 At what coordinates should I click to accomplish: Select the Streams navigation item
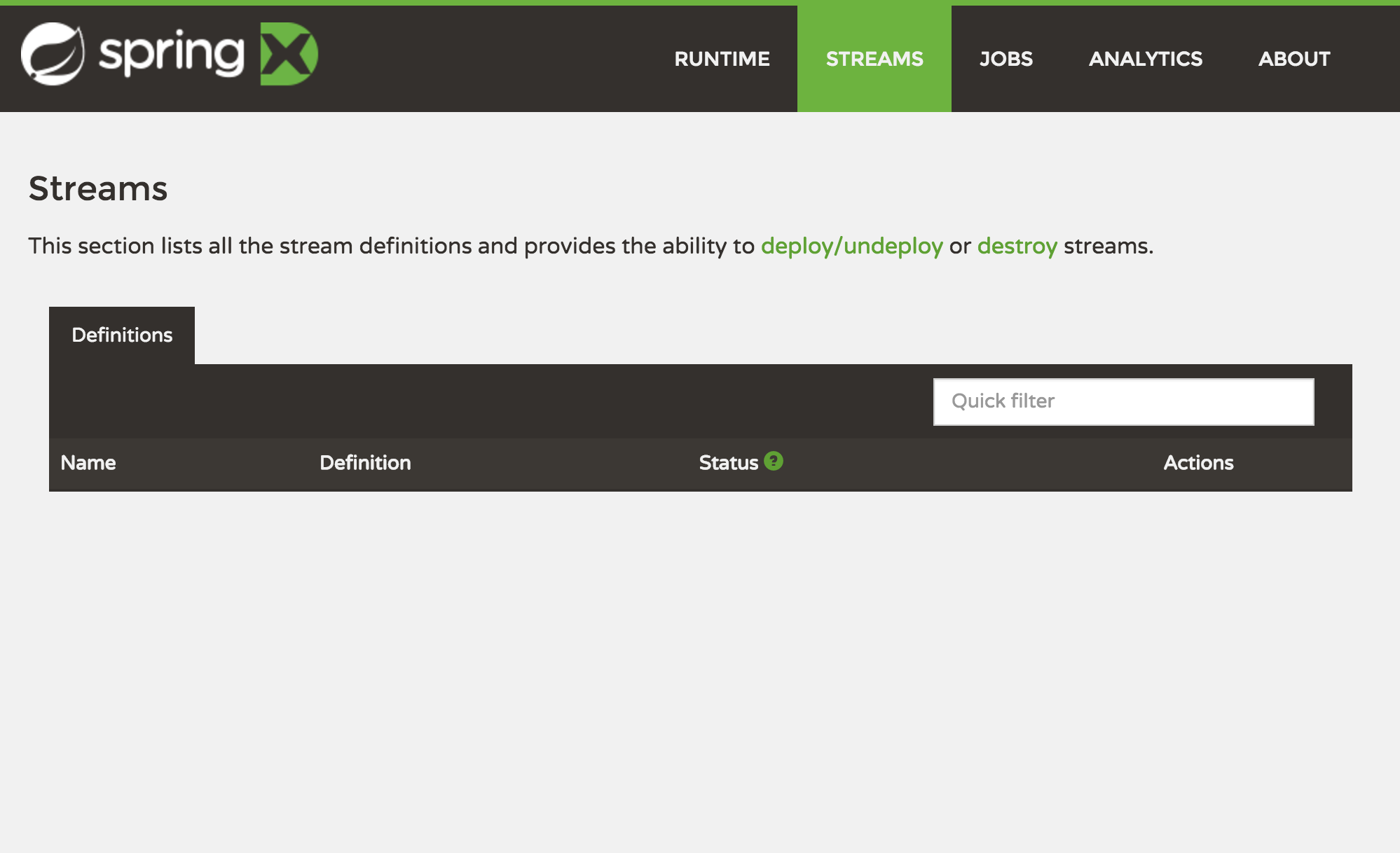pyautogui.click(x=874, y=59)
